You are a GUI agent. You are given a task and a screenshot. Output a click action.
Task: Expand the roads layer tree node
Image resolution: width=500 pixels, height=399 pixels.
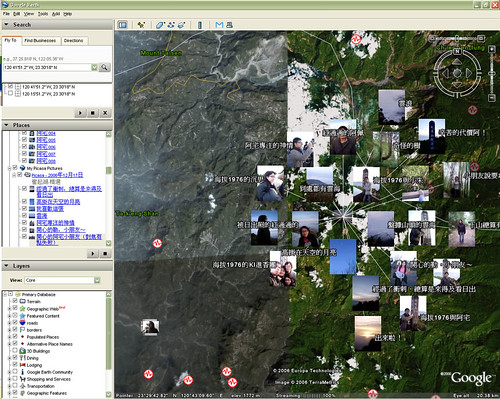(9, 323)
